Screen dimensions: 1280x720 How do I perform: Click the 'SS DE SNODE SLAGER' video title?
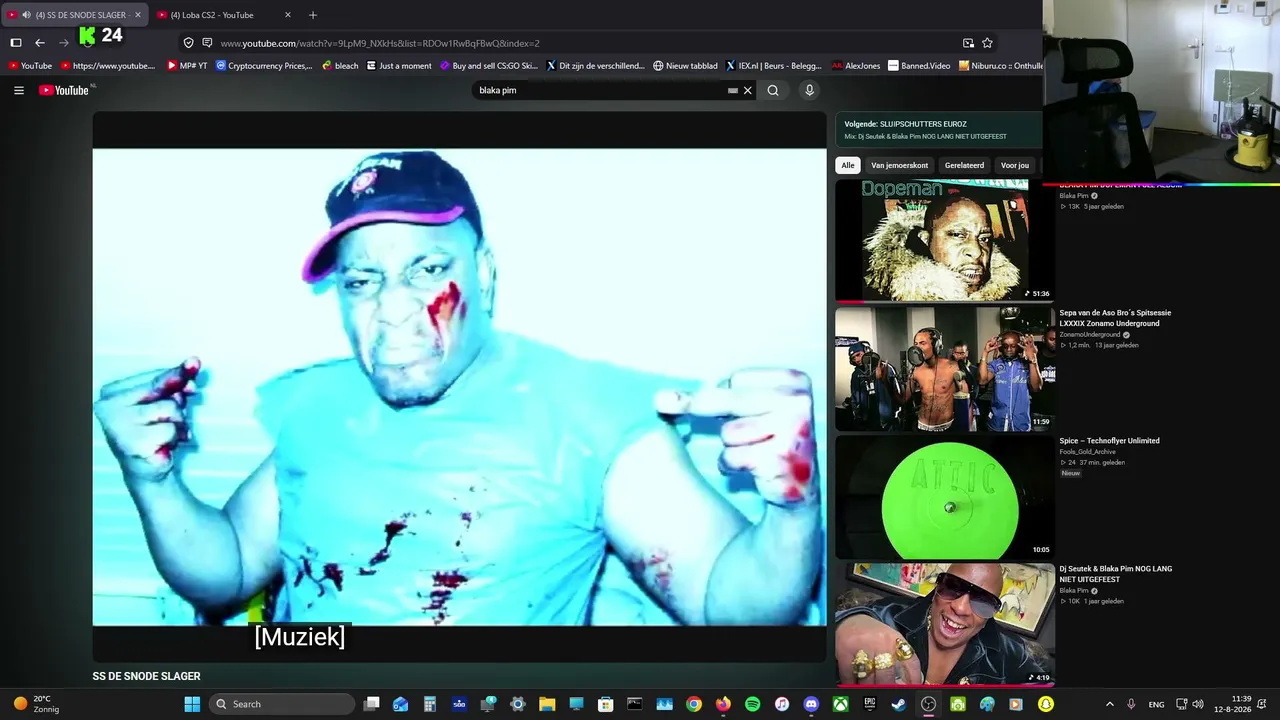pyautogui.click(x=146, y=676)
